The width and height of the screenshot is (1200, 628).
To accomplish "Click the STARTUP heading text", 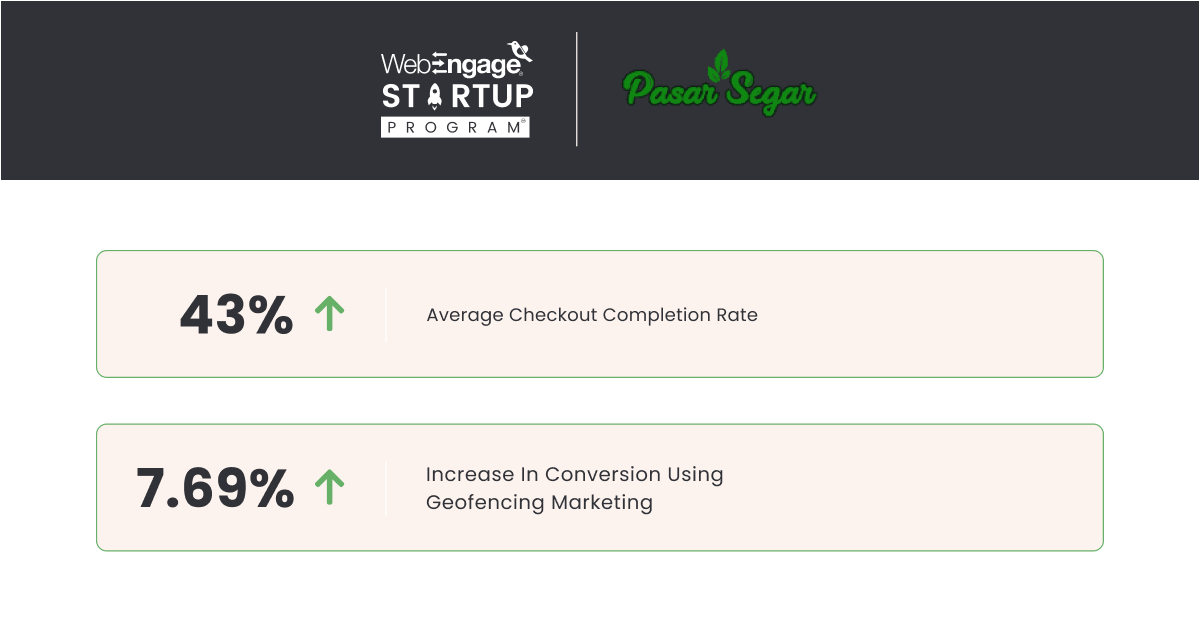I will point(457,96).
